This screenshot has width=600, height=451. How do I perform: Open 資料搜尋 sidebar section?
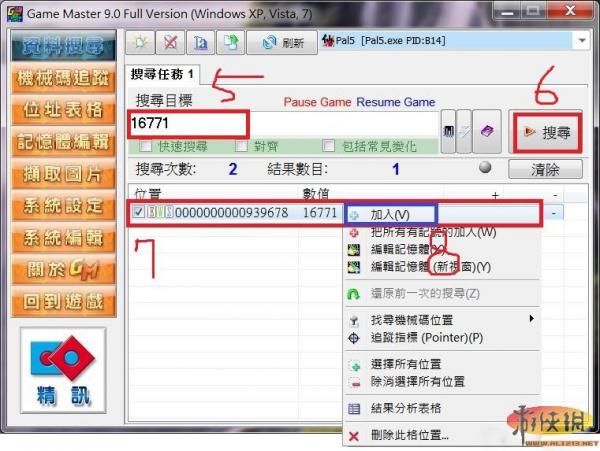(64, 46)
